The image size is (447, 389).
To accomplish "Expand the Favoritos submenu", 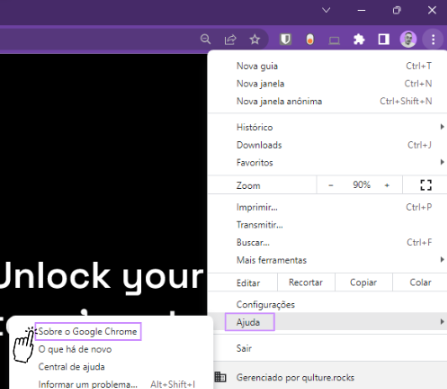I will coord(327,163).
